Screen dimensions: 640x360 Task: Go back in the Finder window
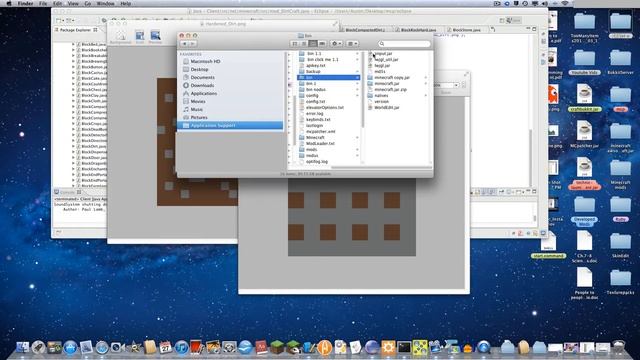tap(184, 43)
